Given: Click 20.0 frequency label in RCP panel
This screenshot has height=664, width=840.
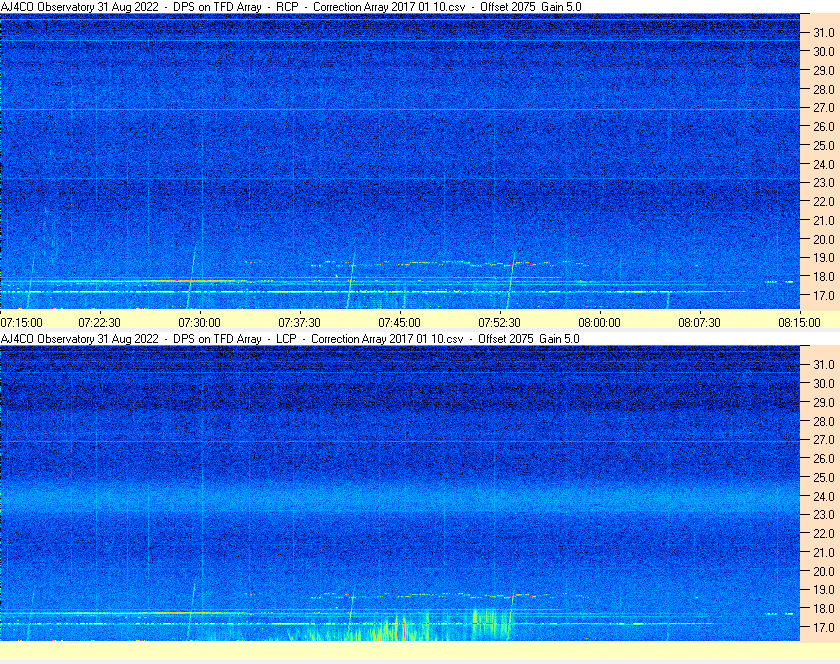Looking at the screenshot, I should (x=824, y=239).
